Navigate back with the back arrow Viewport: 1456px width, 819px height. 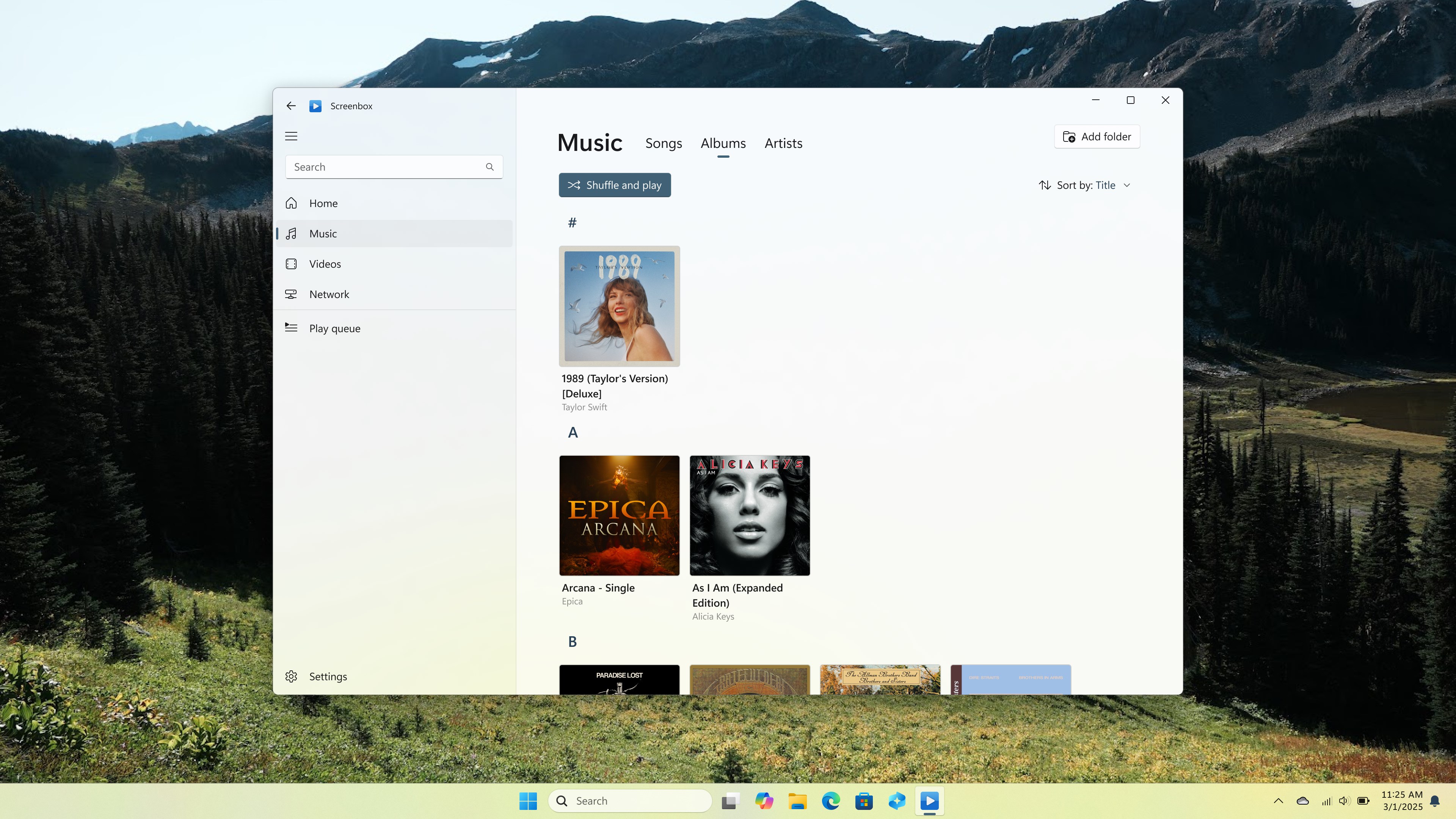pos(290,106)
